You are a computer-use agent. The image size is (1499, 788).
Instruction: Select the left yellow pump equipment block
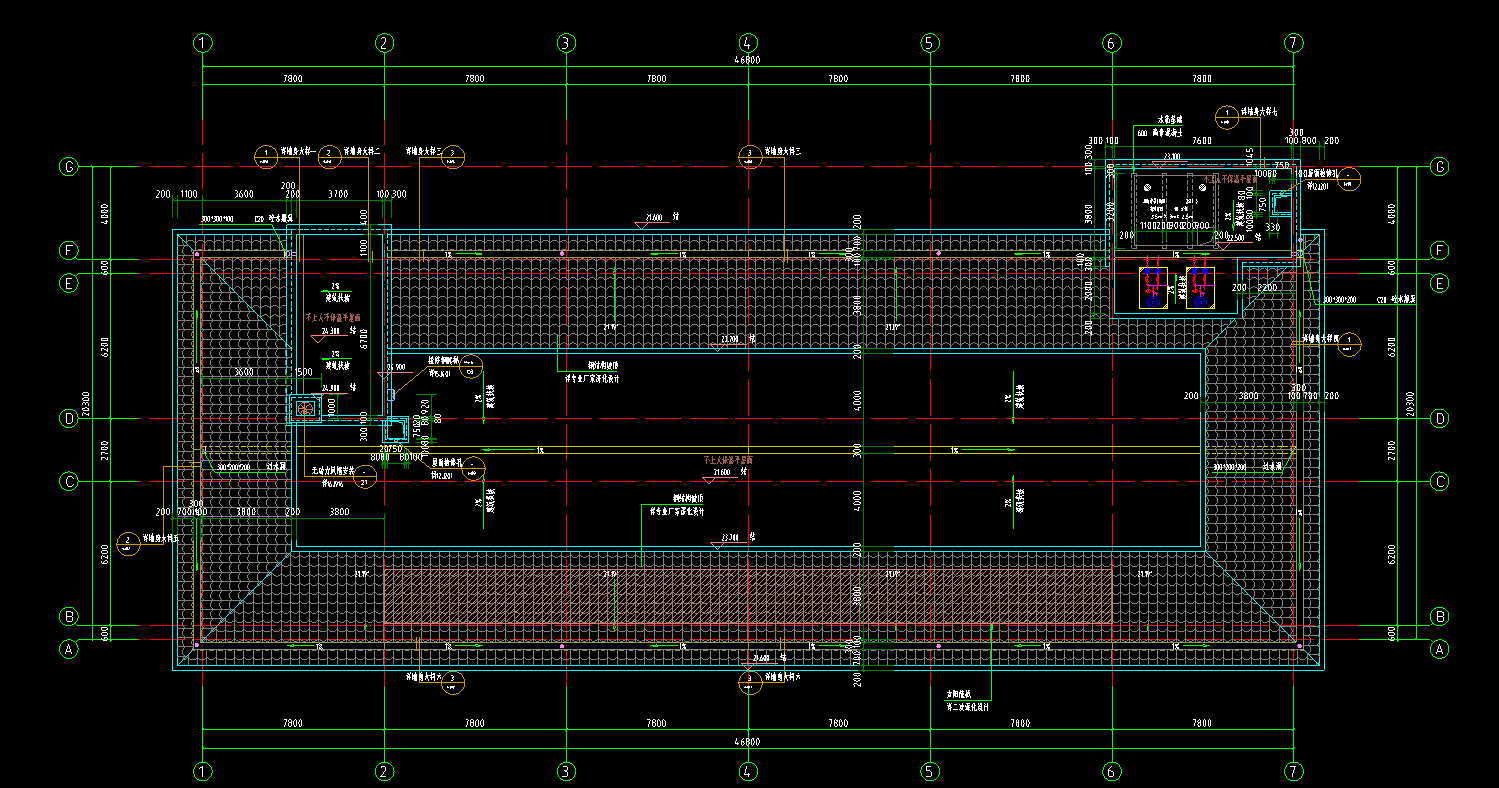(1153, 287)
